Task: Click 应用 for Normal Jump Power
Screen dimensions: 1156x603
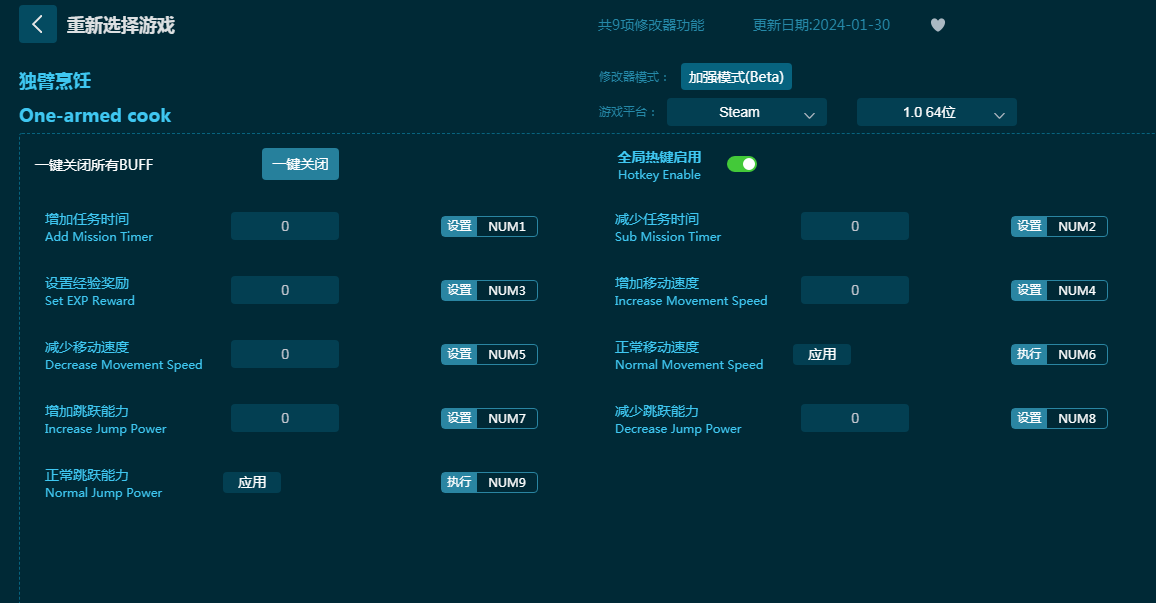Action: click(x=252, y=483)
